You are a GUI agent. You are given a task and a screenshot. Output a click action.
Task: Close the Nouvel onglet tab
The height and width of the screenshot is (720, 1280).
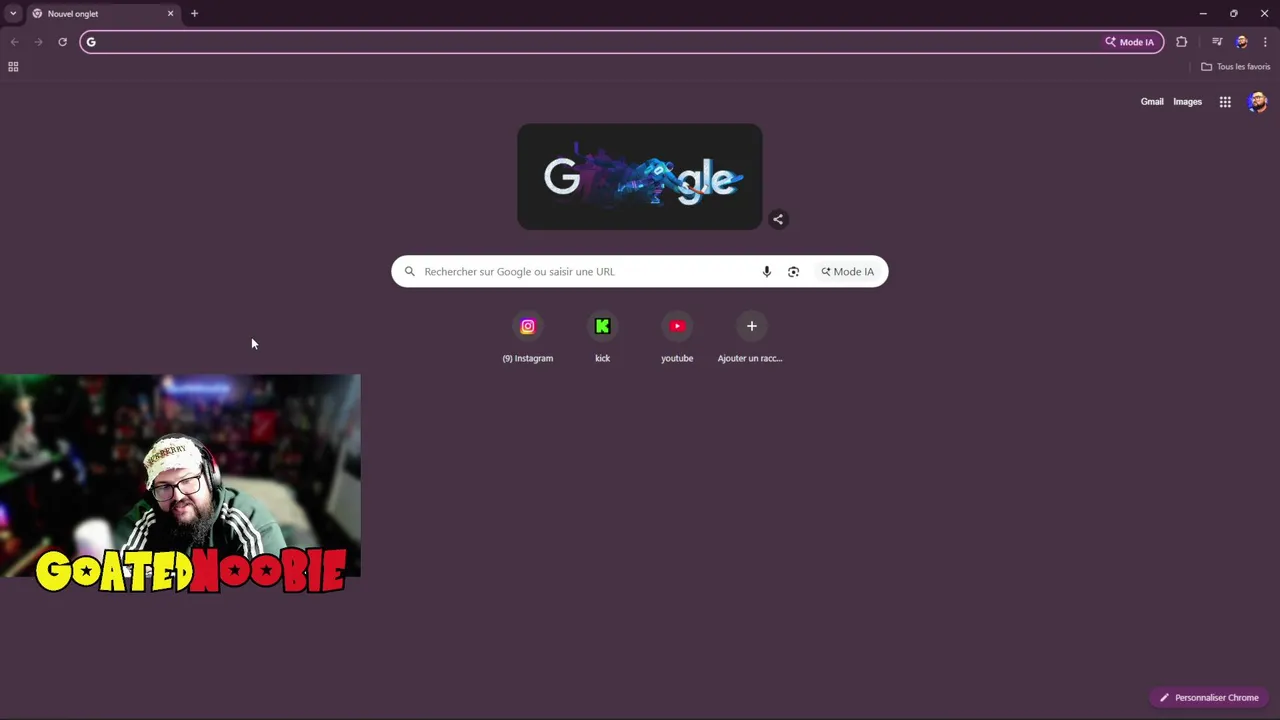point(170,13)
